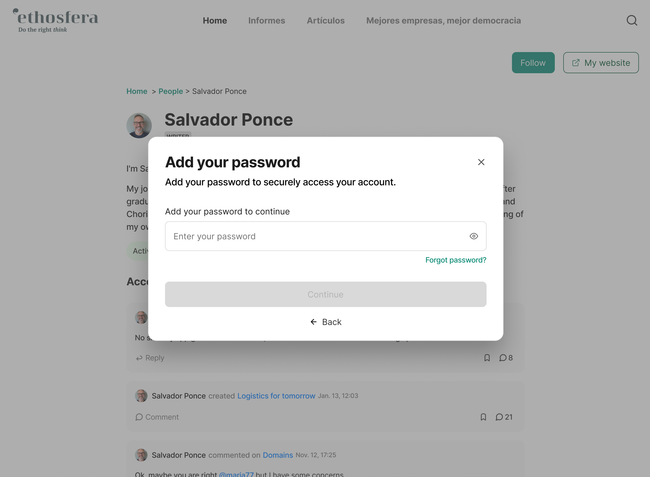Open the Logistics for tomorrow link

[276, 396]
